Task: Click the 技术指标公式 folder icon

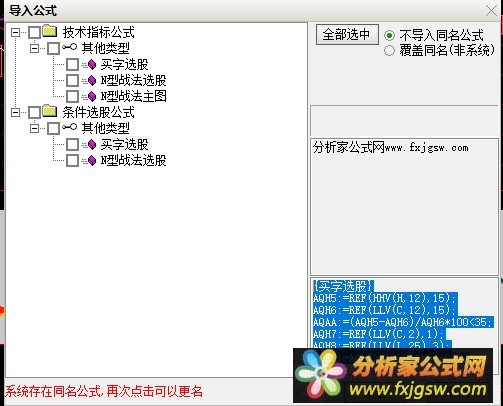Action: click(50, 31)
